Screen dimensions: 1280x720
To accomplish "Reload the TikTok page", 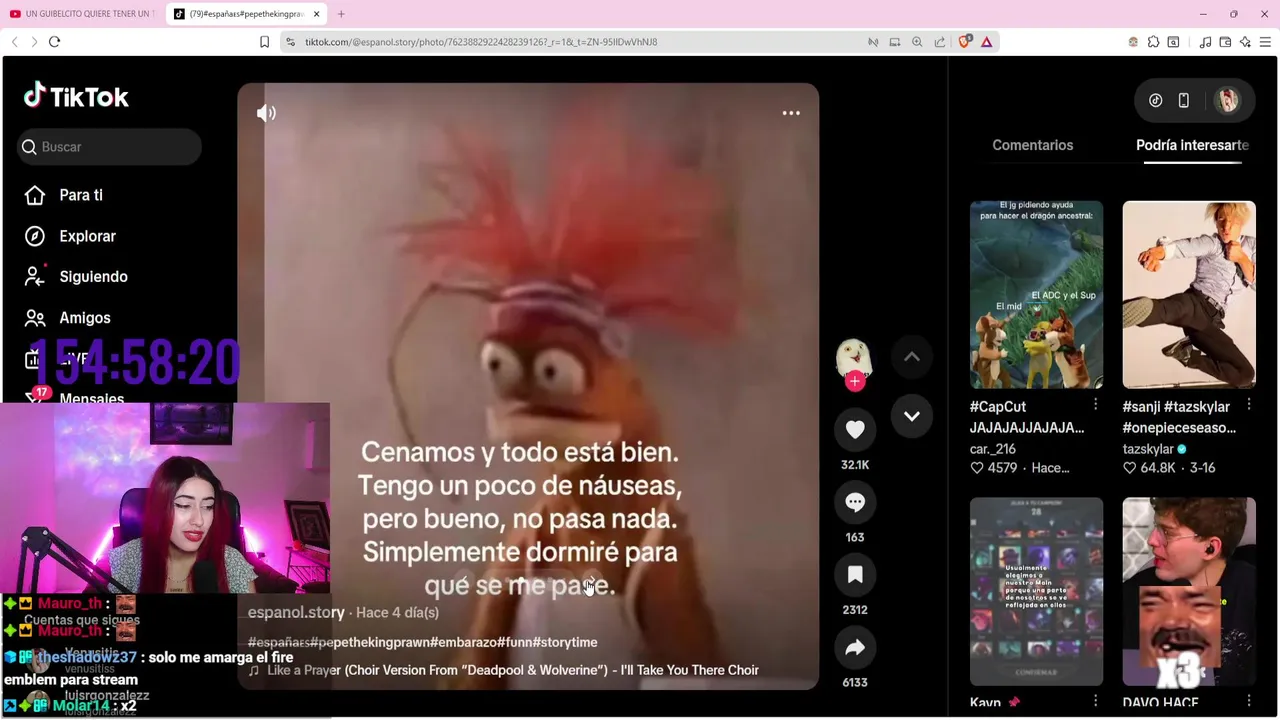I will [55, 42].
